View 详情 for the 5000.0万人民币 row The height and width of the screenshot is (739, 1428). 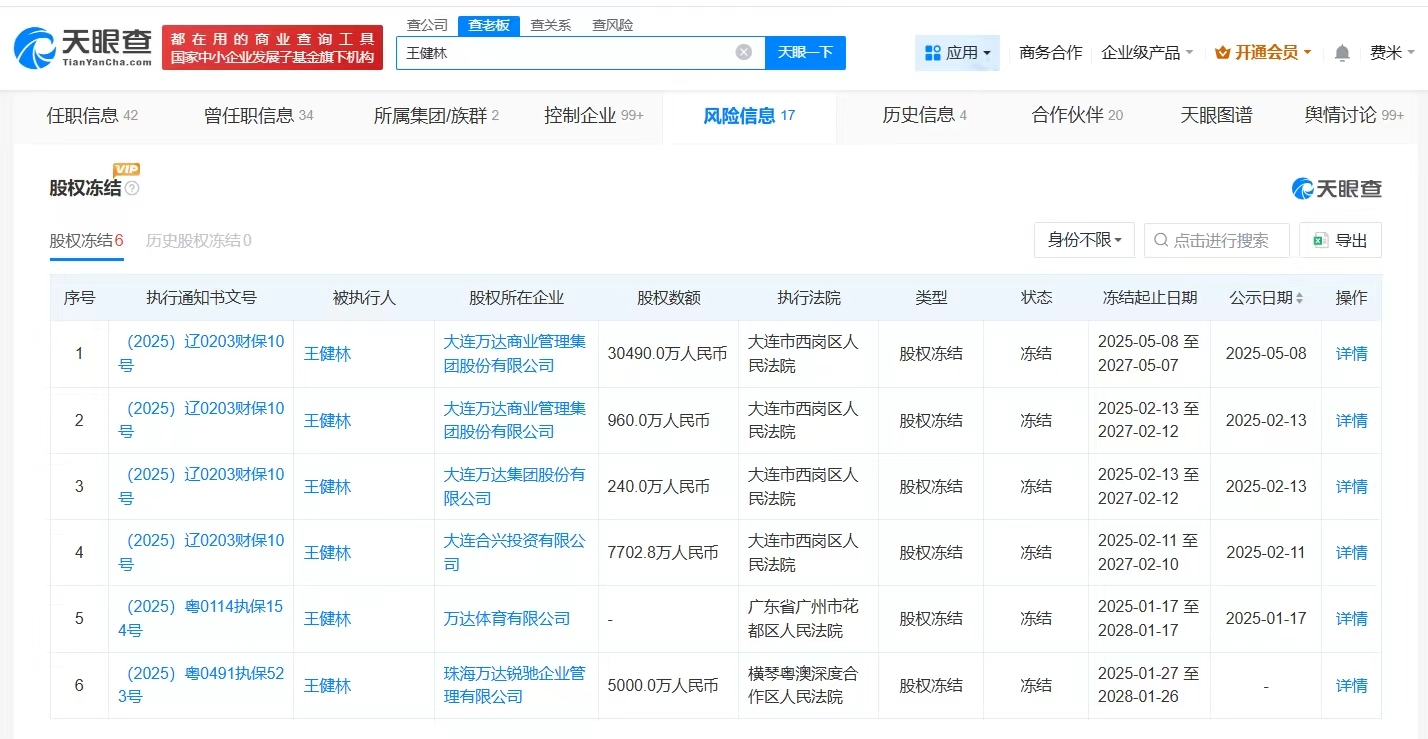click(x=1352, y=685)
